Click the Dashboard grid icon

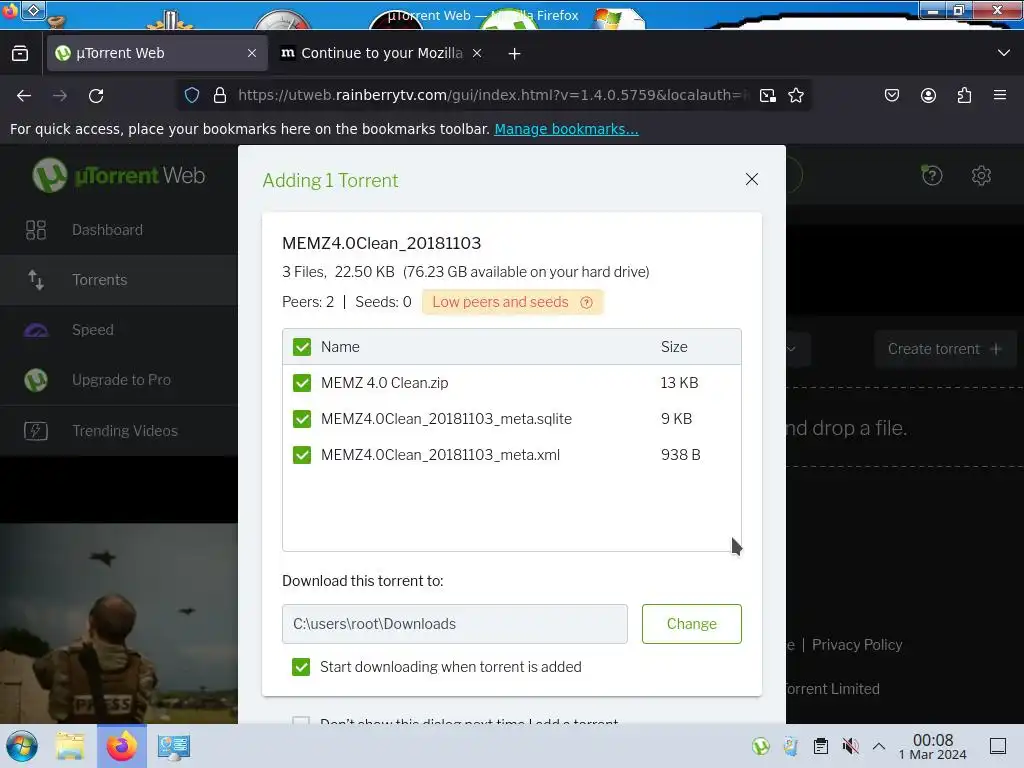(x=36, y=230)
